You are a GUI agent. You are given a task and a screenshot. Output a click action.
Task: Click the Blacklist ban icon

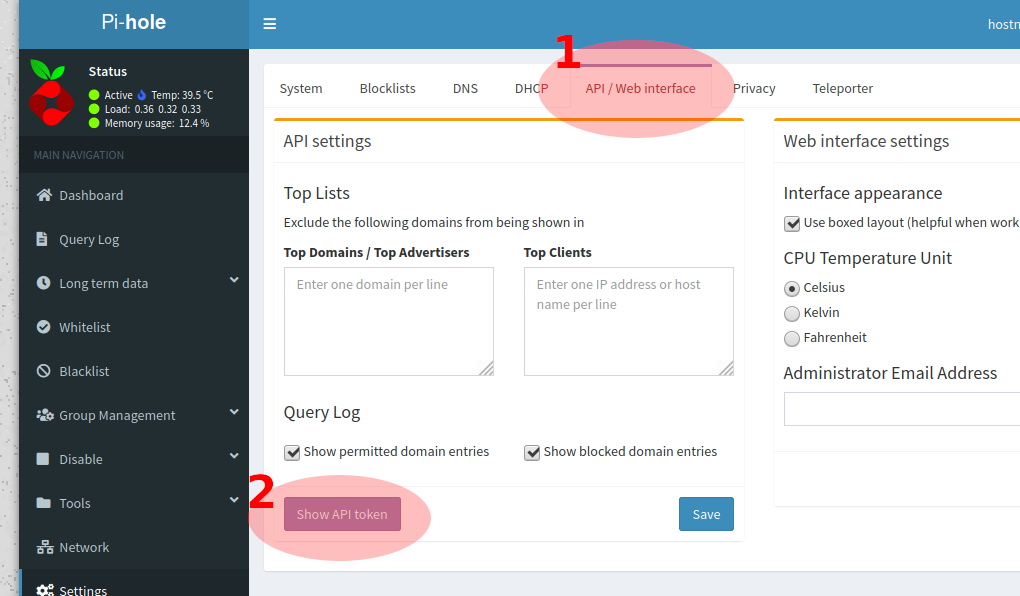coord(43,371)
